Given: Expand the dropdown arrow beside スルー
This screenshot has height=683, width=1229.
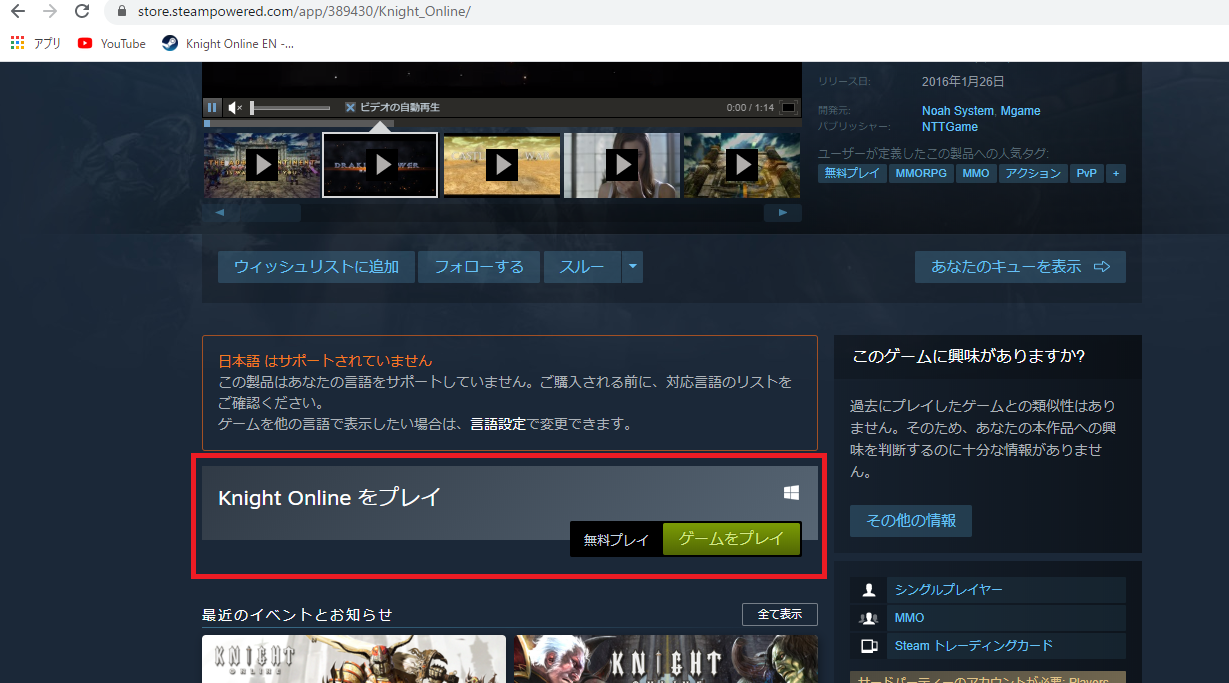Looking at the screenshot, I should (x=632, y=267).
